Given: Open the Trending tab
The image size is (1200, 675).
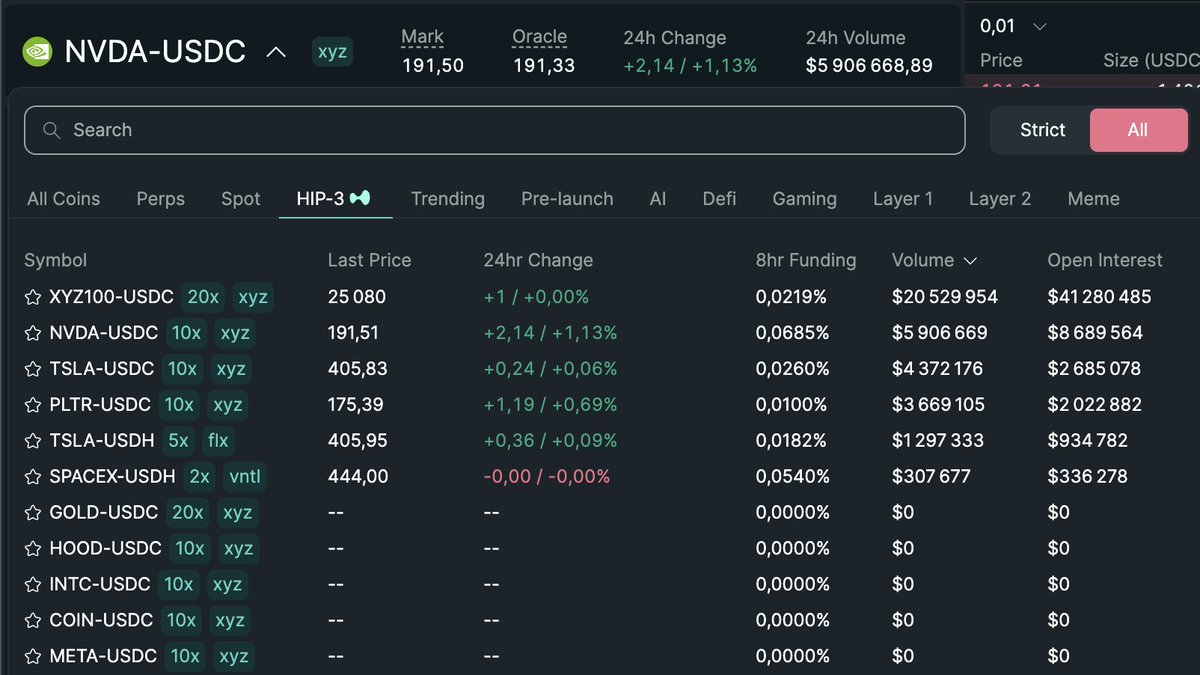Looking at the screenshot, I should (448, 199).
